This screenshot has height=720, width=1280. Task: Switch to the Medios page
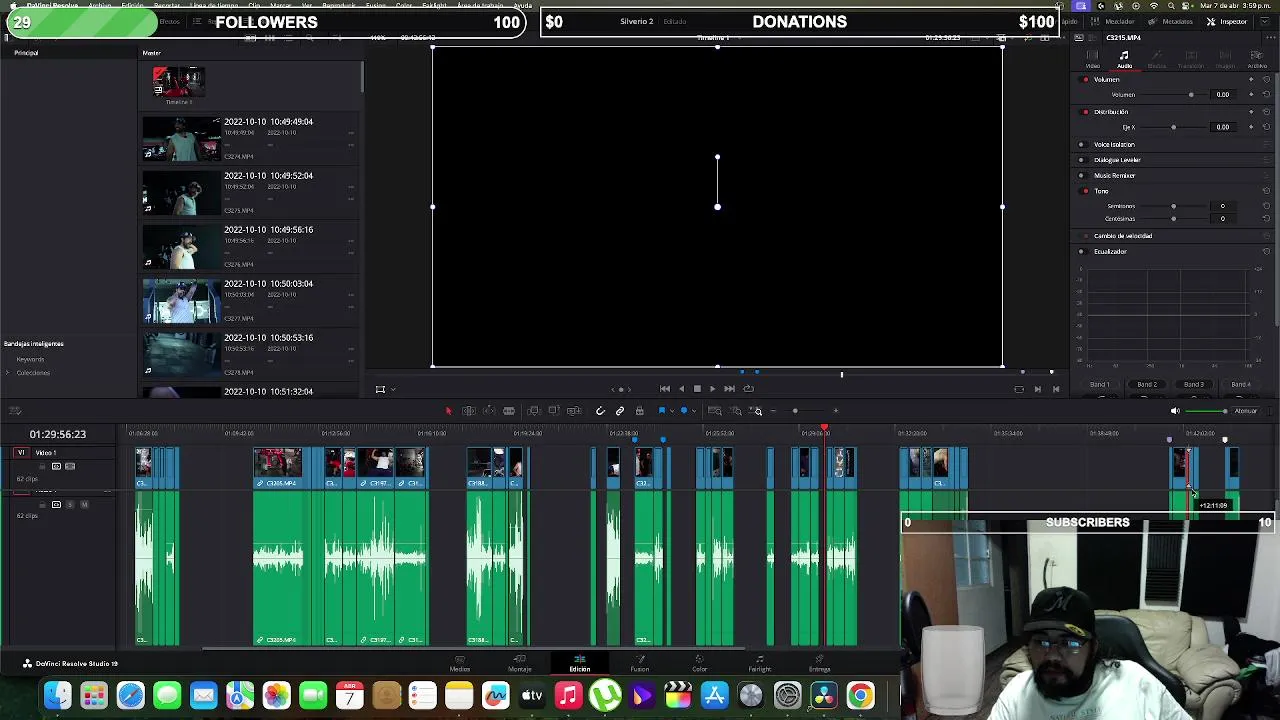pos(460,664)
